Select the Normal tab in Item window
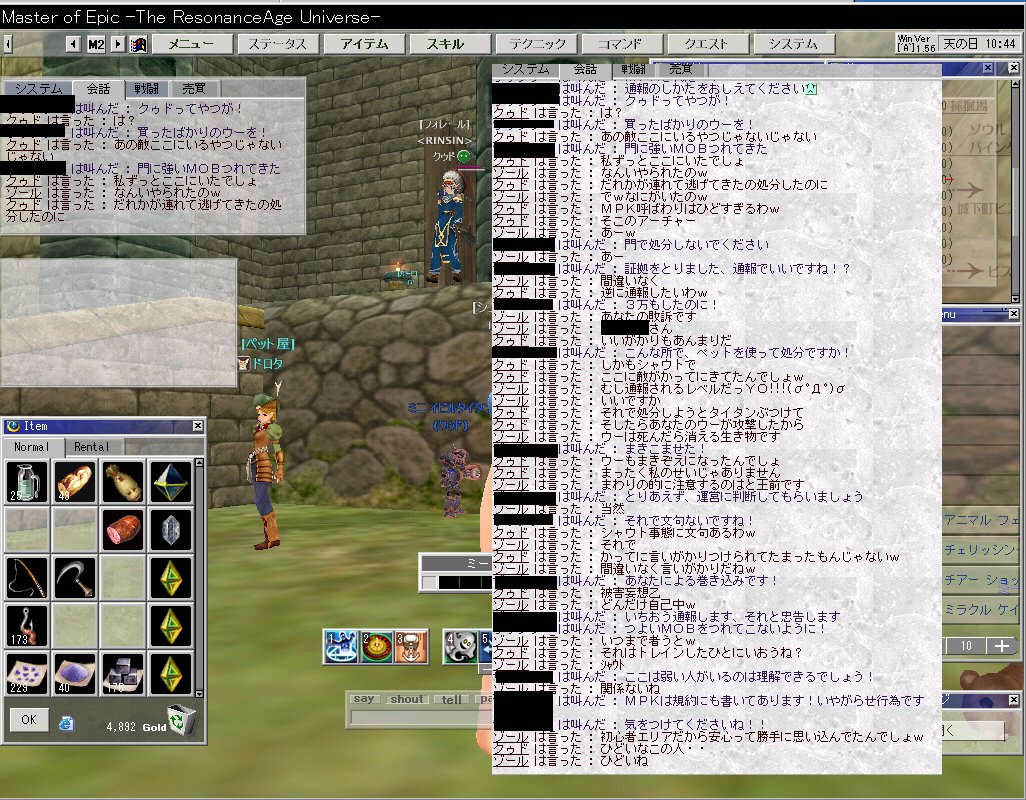1026x800 pixels. coord(33,447)
